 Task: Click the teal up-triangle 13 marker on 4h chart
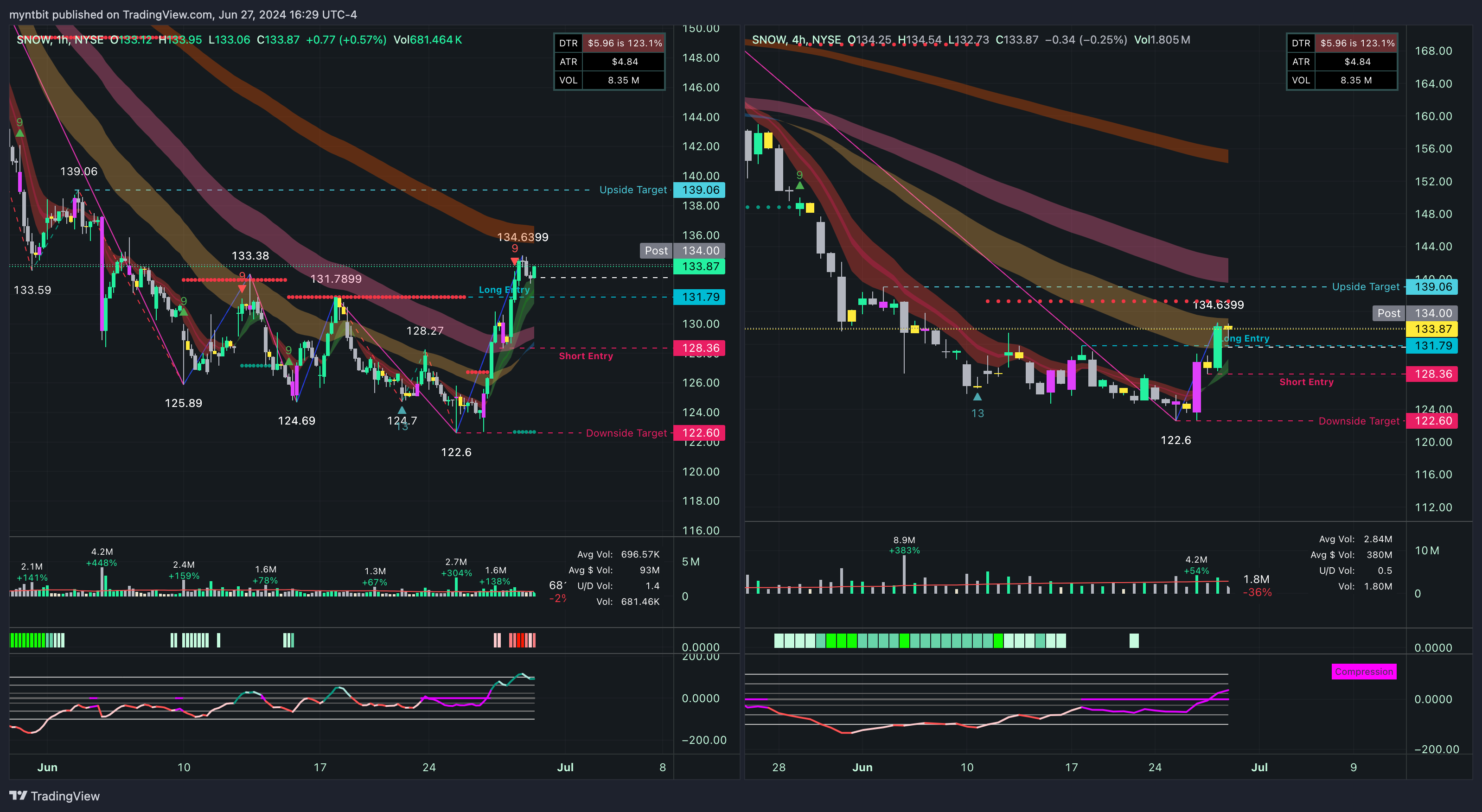point(977,397)
